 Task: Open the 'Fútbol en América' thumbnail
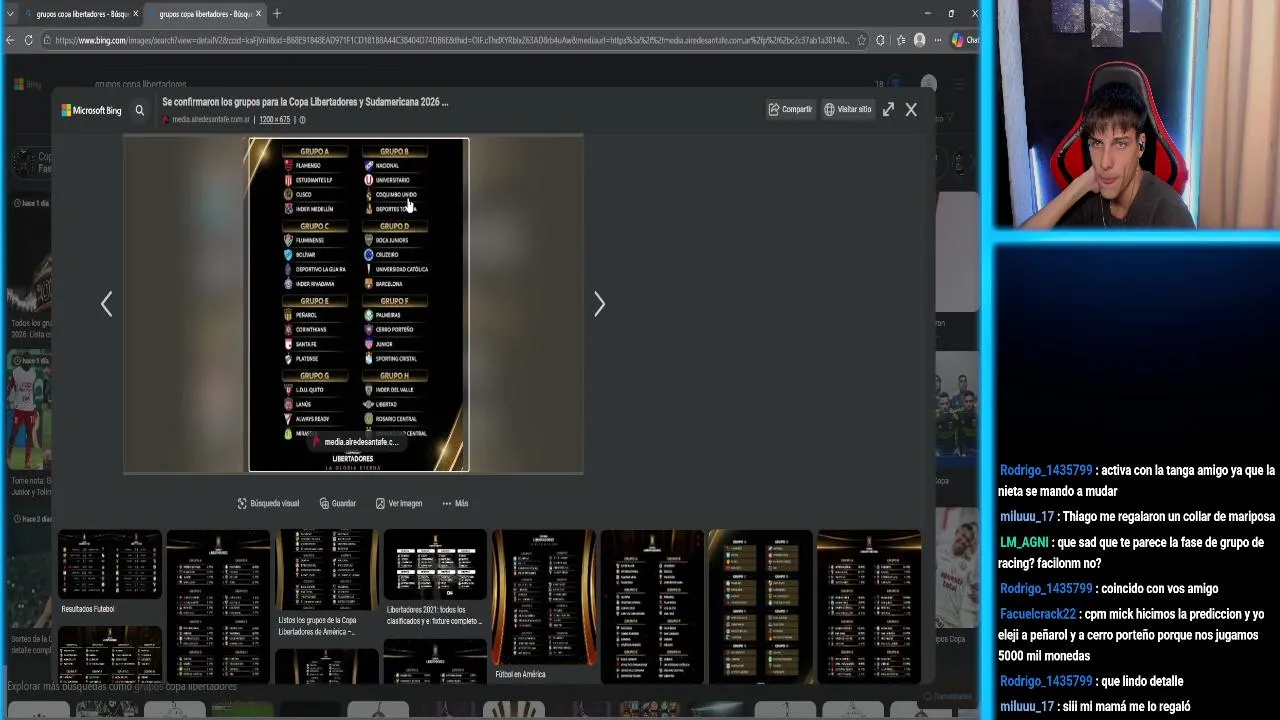tap(543, 597)
